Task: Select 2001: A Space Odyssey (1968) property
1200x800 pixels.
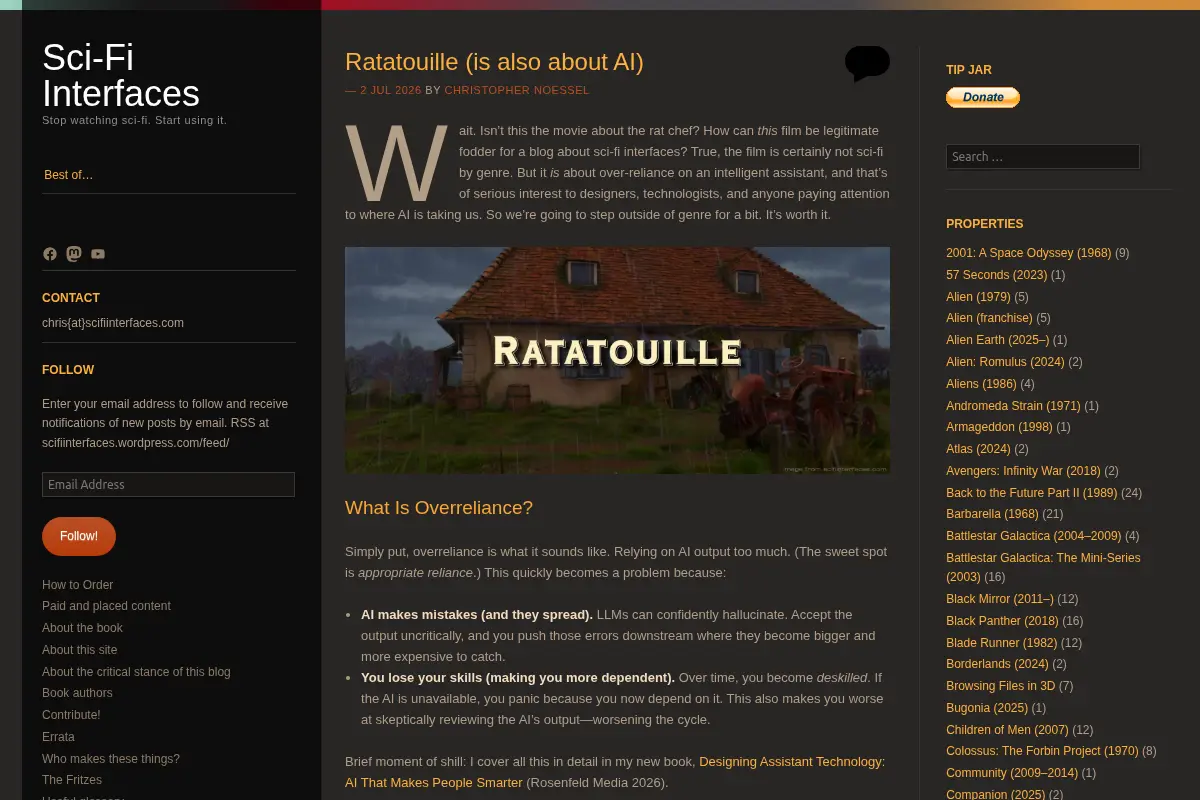Action: [1029, 253]
